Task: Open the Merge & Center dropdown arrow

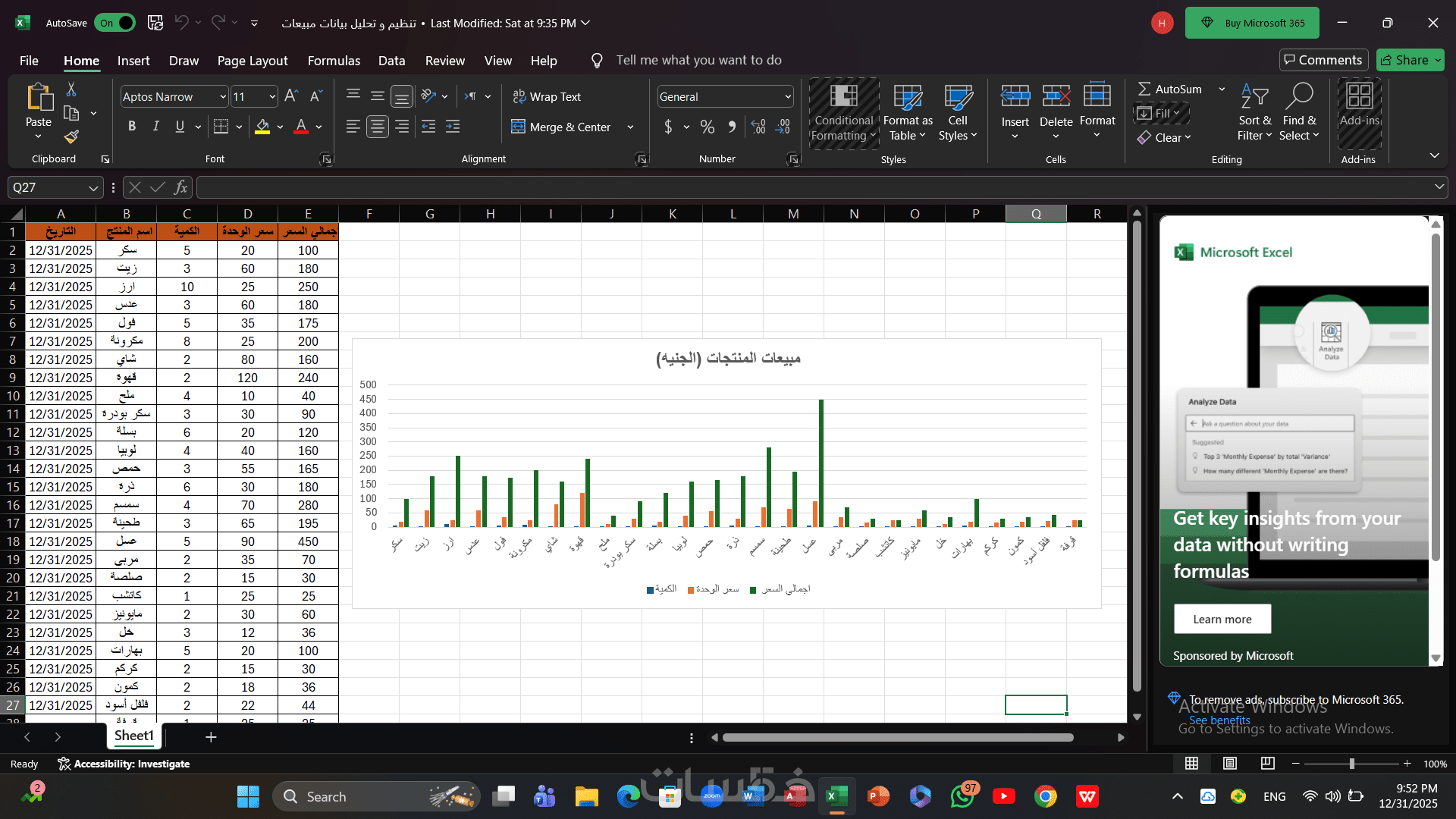Action: click(630, 127)
